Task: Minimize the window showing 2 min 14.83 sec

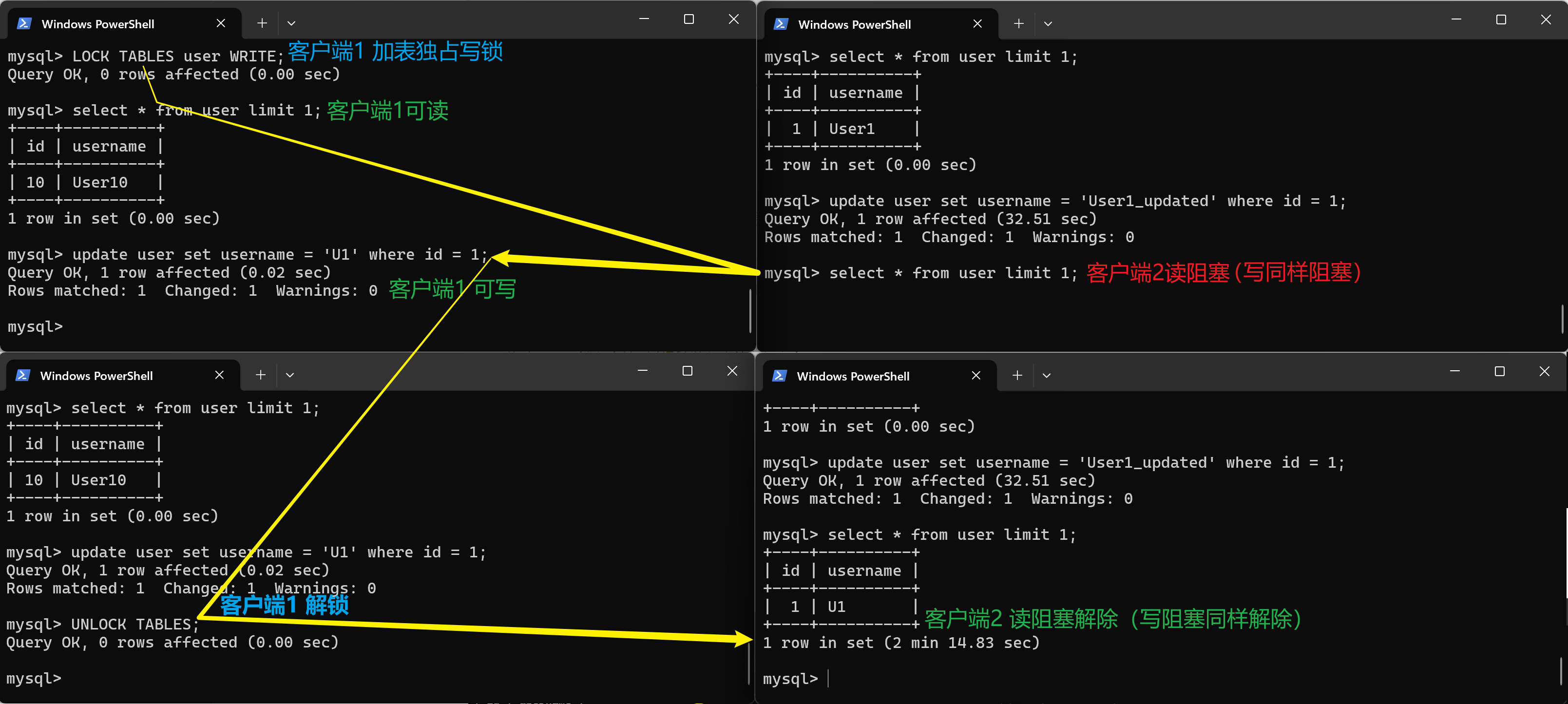Action: [1455, 372]
